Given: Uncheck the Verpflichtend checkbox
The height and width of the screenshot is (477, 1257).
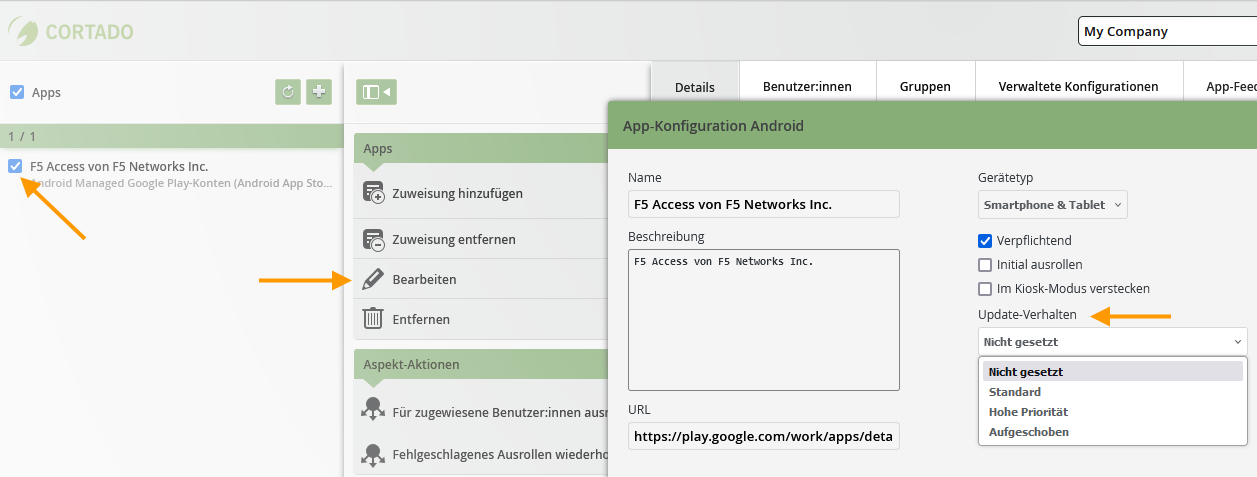Looking at the screenshot, I should coord(985,241).
